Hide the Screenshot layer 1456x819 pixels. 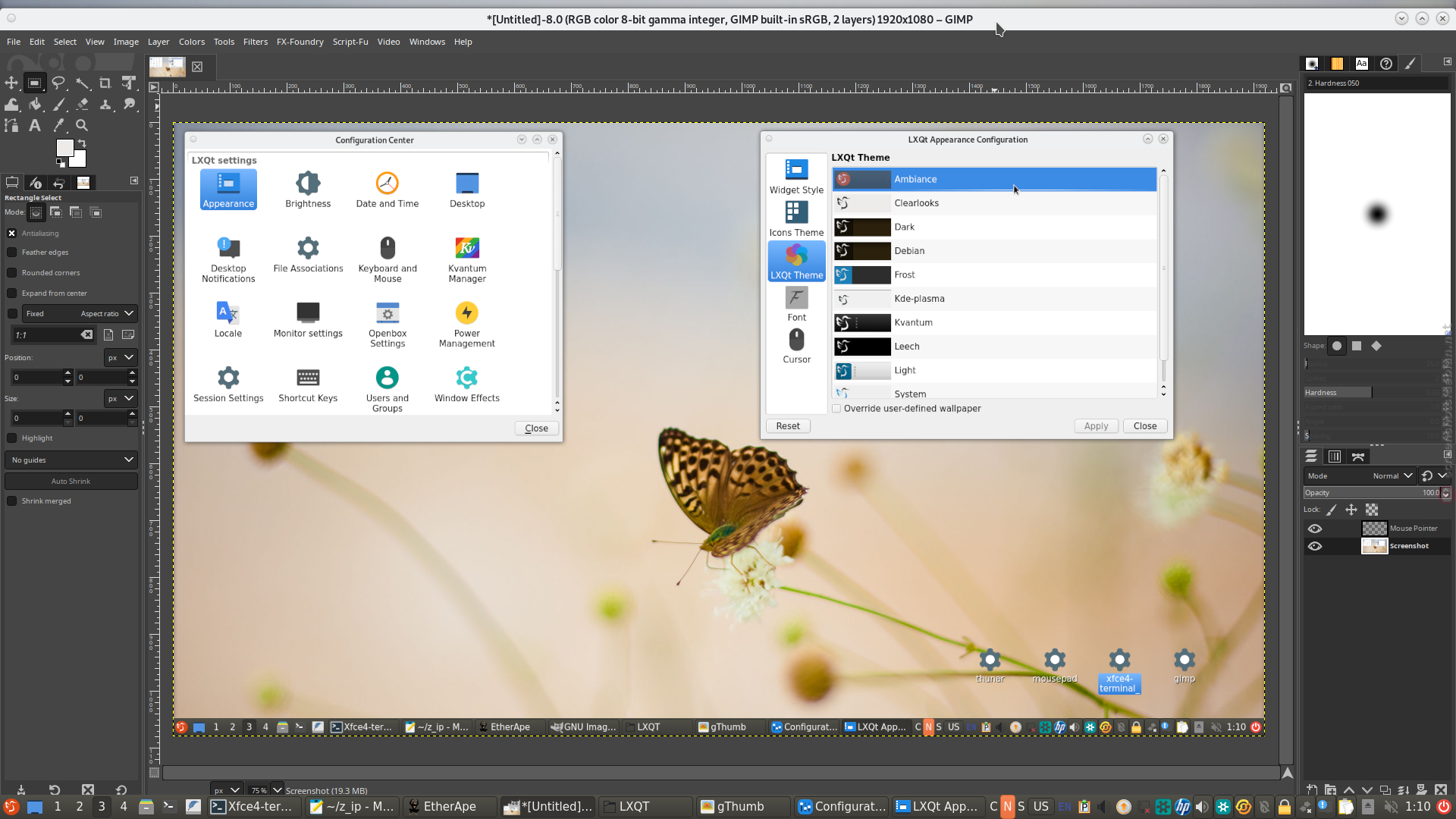[x=1315, y=546]
